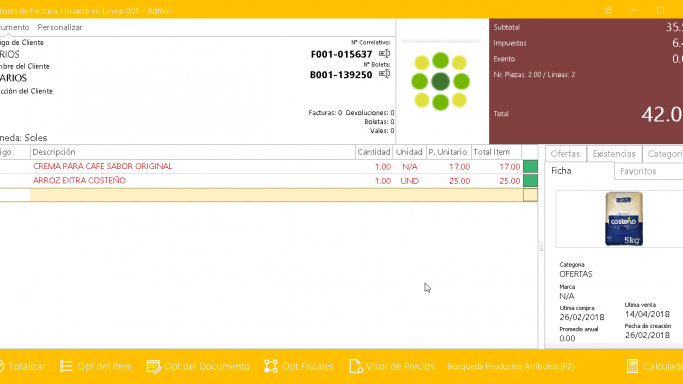This screenshot has width=683, height=384.
Task: Launch the Calculadora icon
Action: (632, 366)
